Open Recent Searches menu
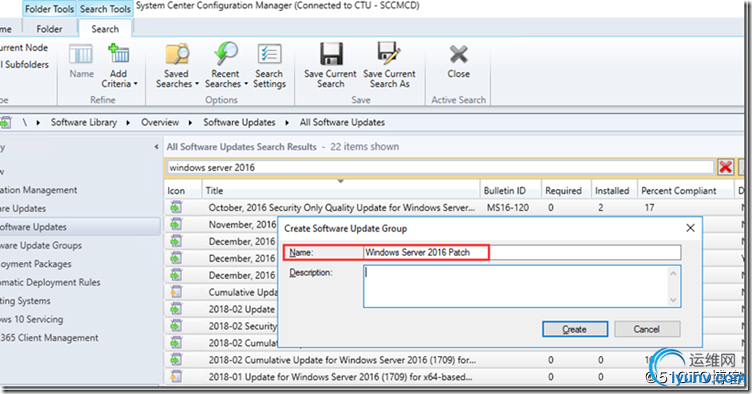This screenshot has height=394, width=752. click(x=226, y=66)
